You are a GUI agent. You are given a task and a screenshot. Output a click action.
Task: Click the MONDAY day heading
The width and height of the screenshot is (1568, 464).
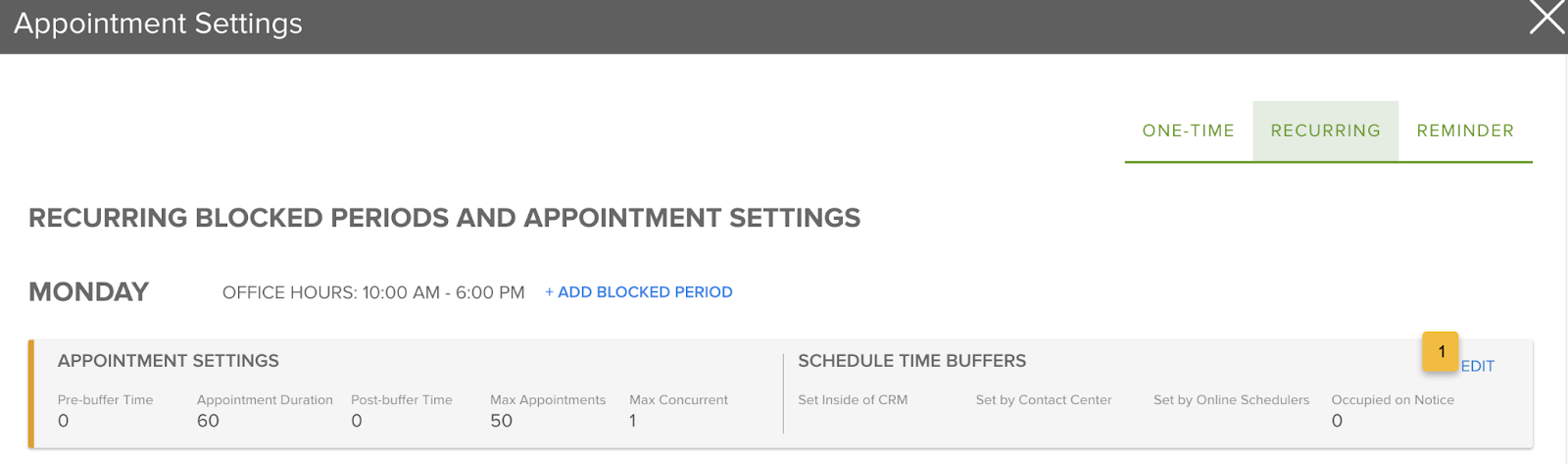[x=89, y=292]
